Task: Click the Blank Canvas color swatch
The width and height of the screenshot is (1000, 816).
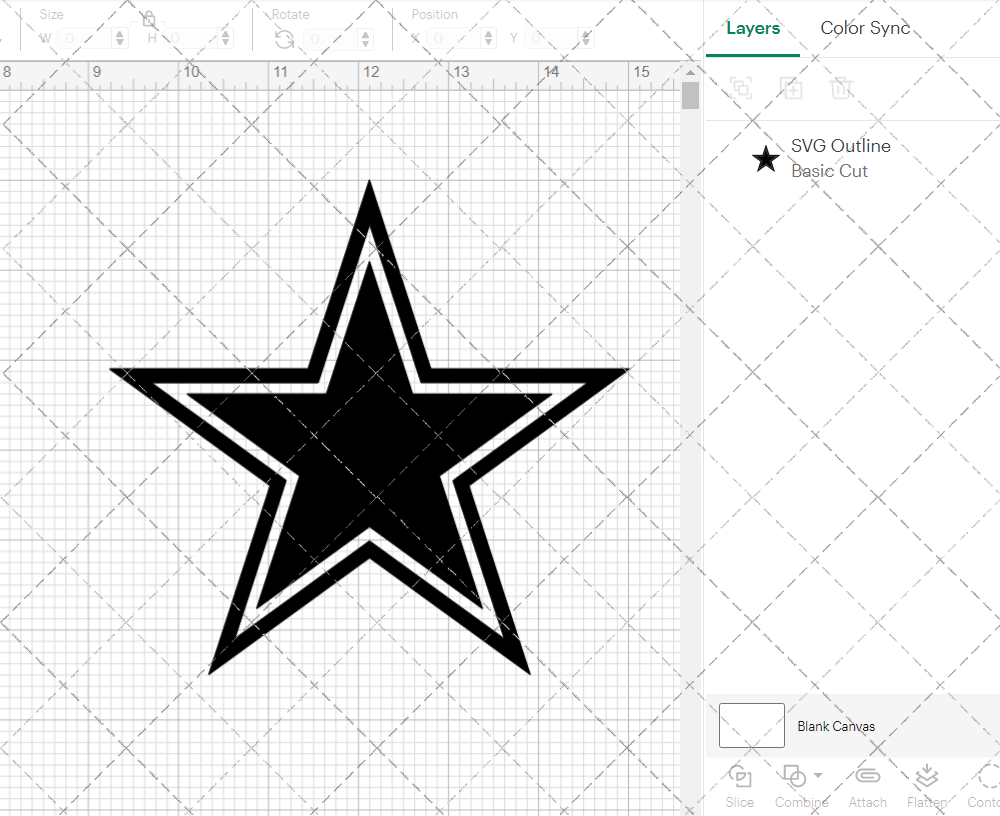Action: point(751,726)
